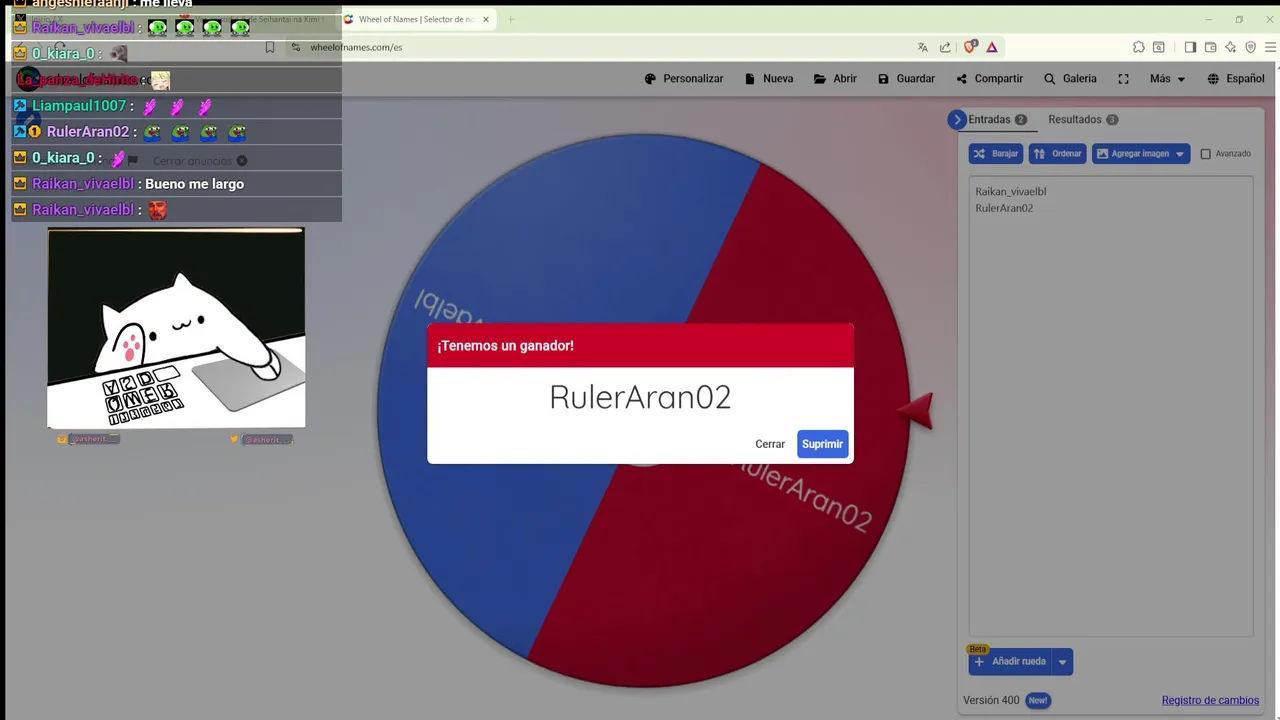Select the RulerAran02 entry in list

click(1004, 208)
